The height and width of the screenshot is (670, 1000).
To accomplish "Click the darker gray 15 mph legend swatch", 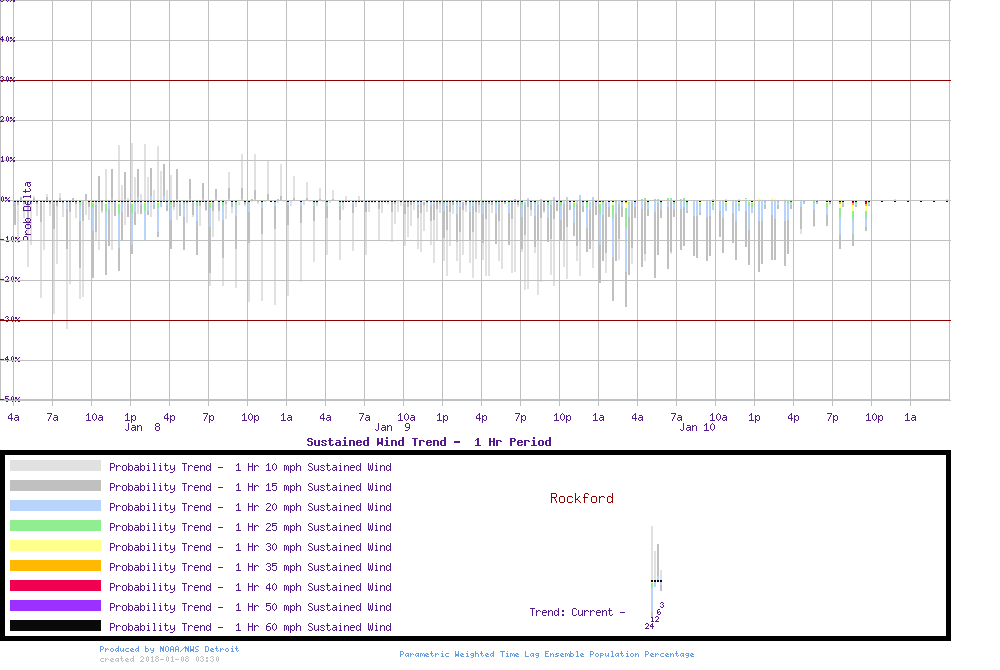I will click(x=55, y=486).
